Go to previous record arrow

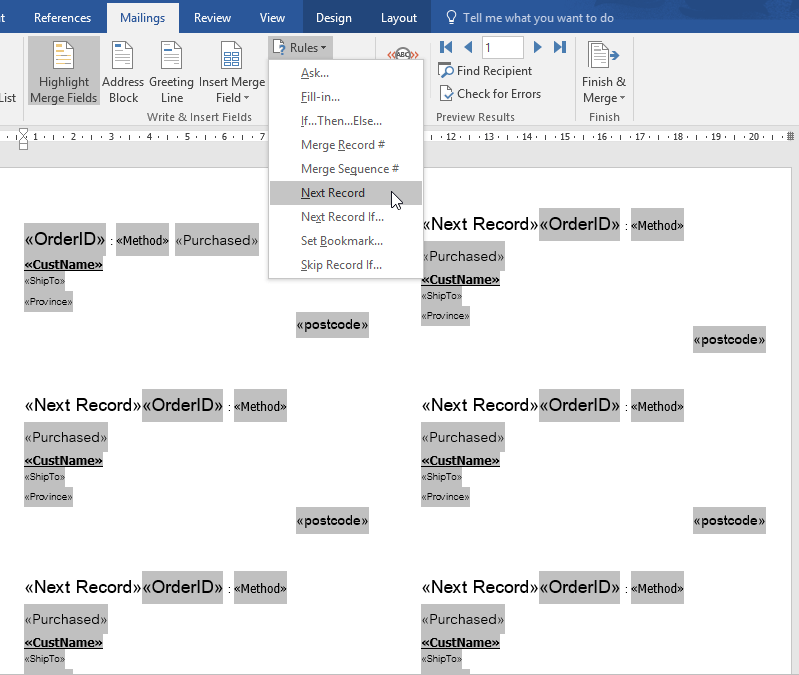point(468,47)
